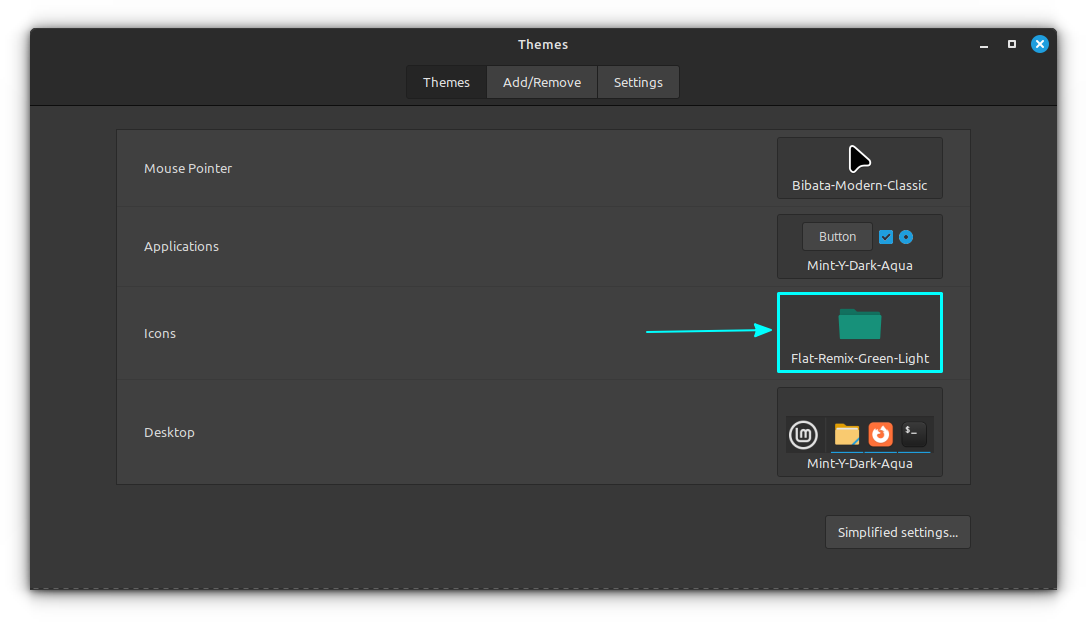Switch to the Add/Remove tab

(542, 83)
